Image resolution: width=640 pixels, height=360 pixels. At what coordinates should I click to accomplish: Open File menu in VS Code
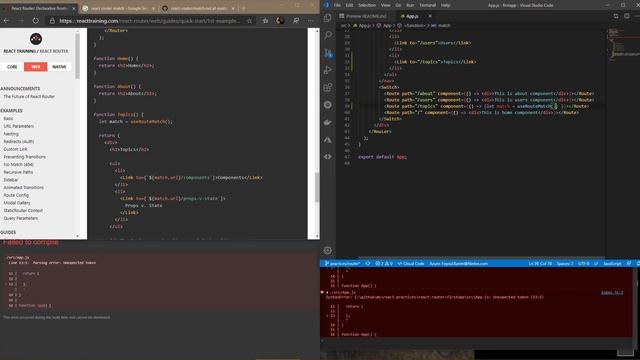point(337,5)
